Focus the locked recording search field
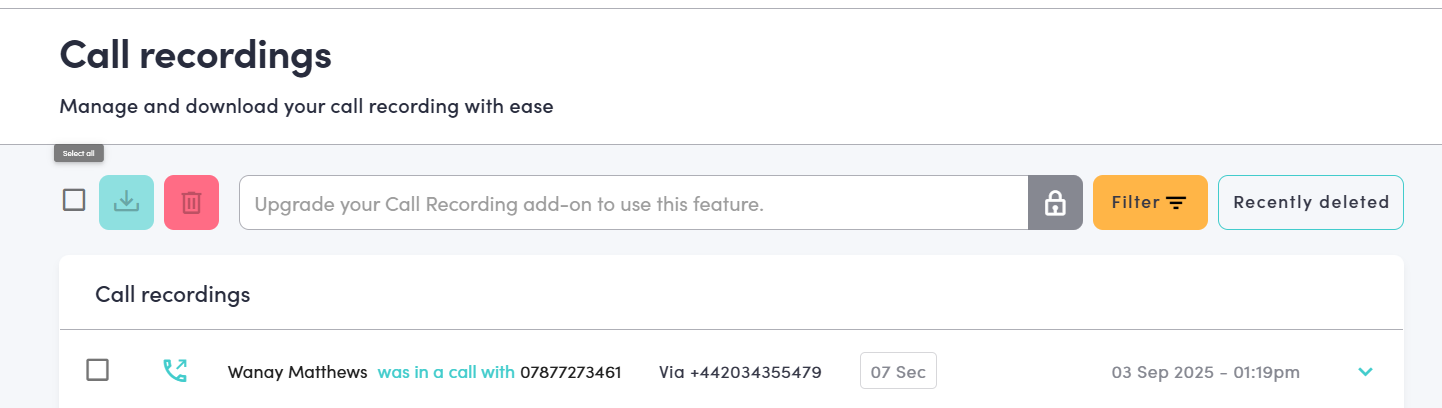This screenshot has width=1442, height=408. coord(634,203)
